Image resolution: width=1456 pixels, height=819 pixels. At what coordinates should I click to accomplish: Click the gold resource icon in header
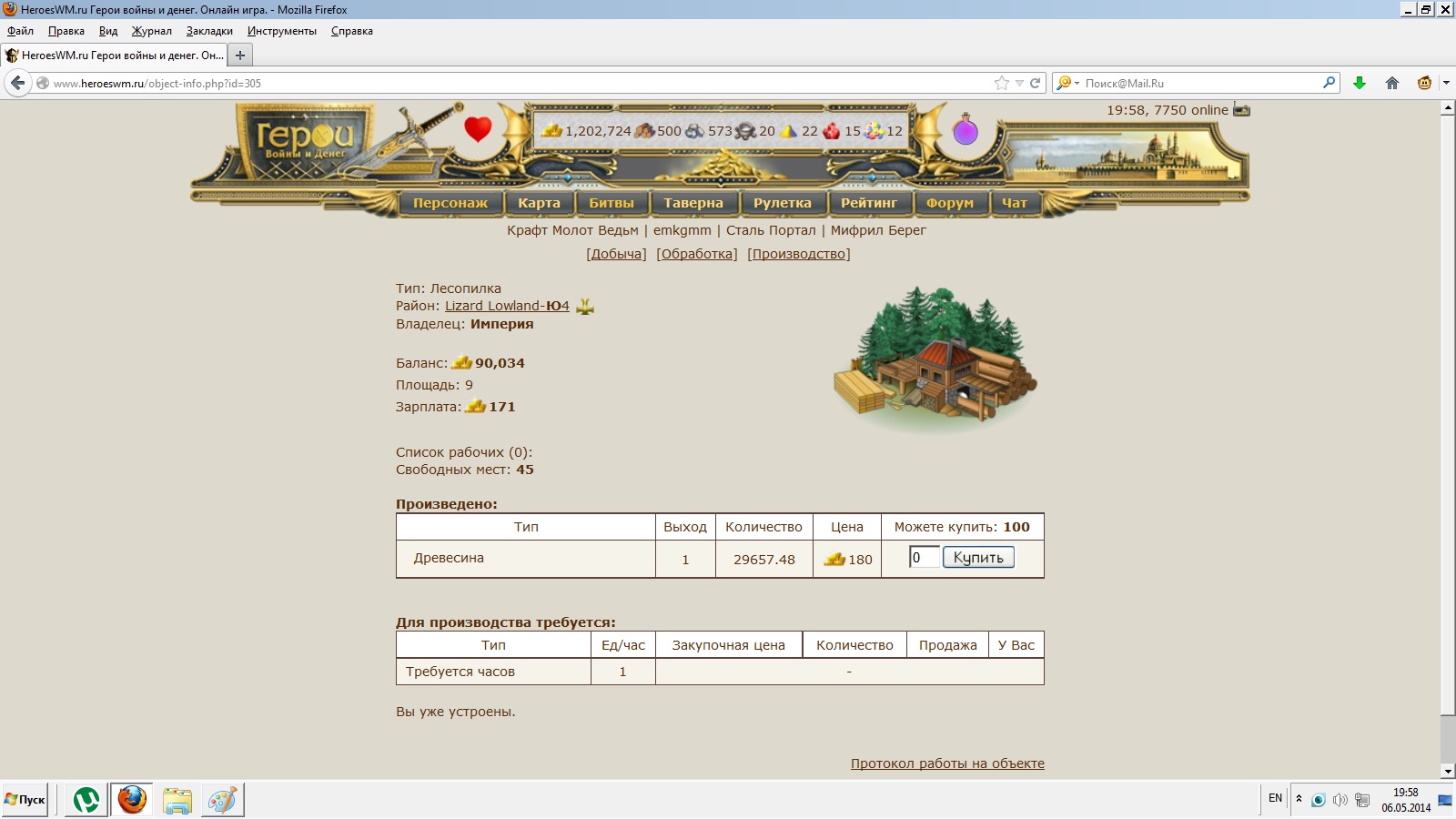pos(551,131)
